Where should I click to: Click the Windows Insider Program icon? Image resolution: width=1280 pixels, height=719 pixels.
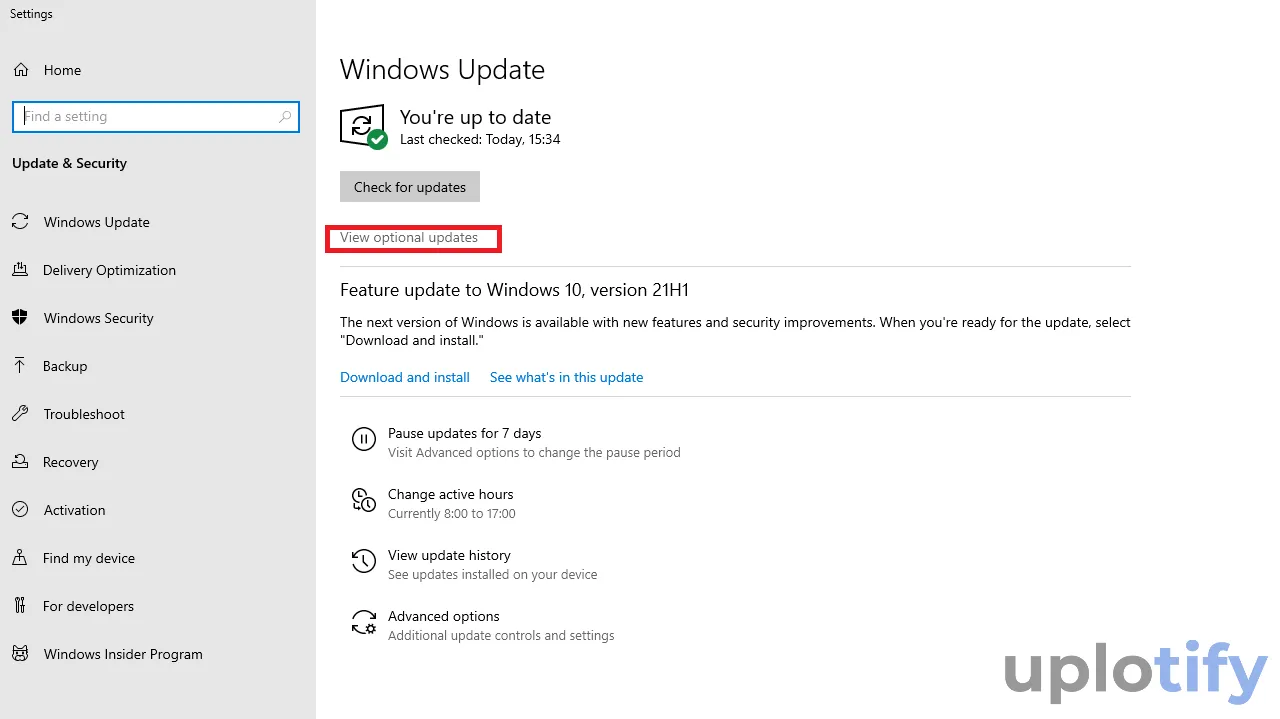click(20, 654)
